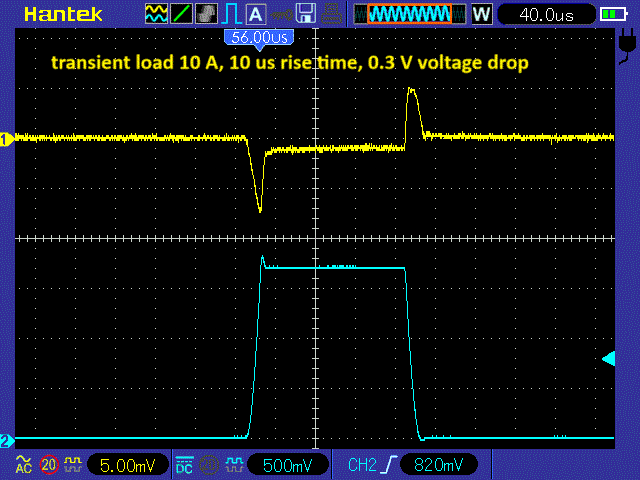
Task: Click the CH1 yellow probe square-wave icon
Action: [x=73, y=464]
